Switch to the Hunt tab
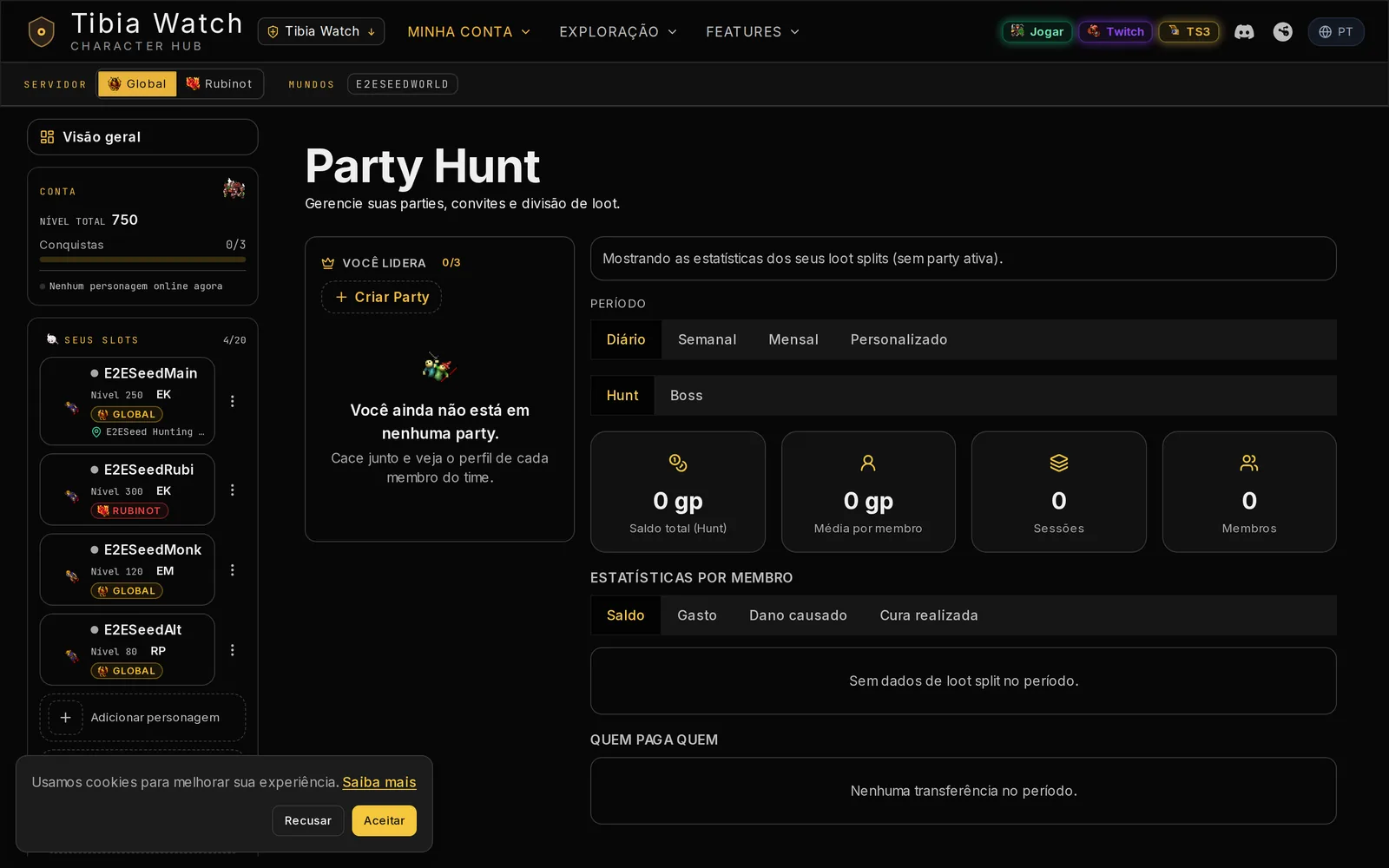1389x868 pixels. tap(622, 395)
